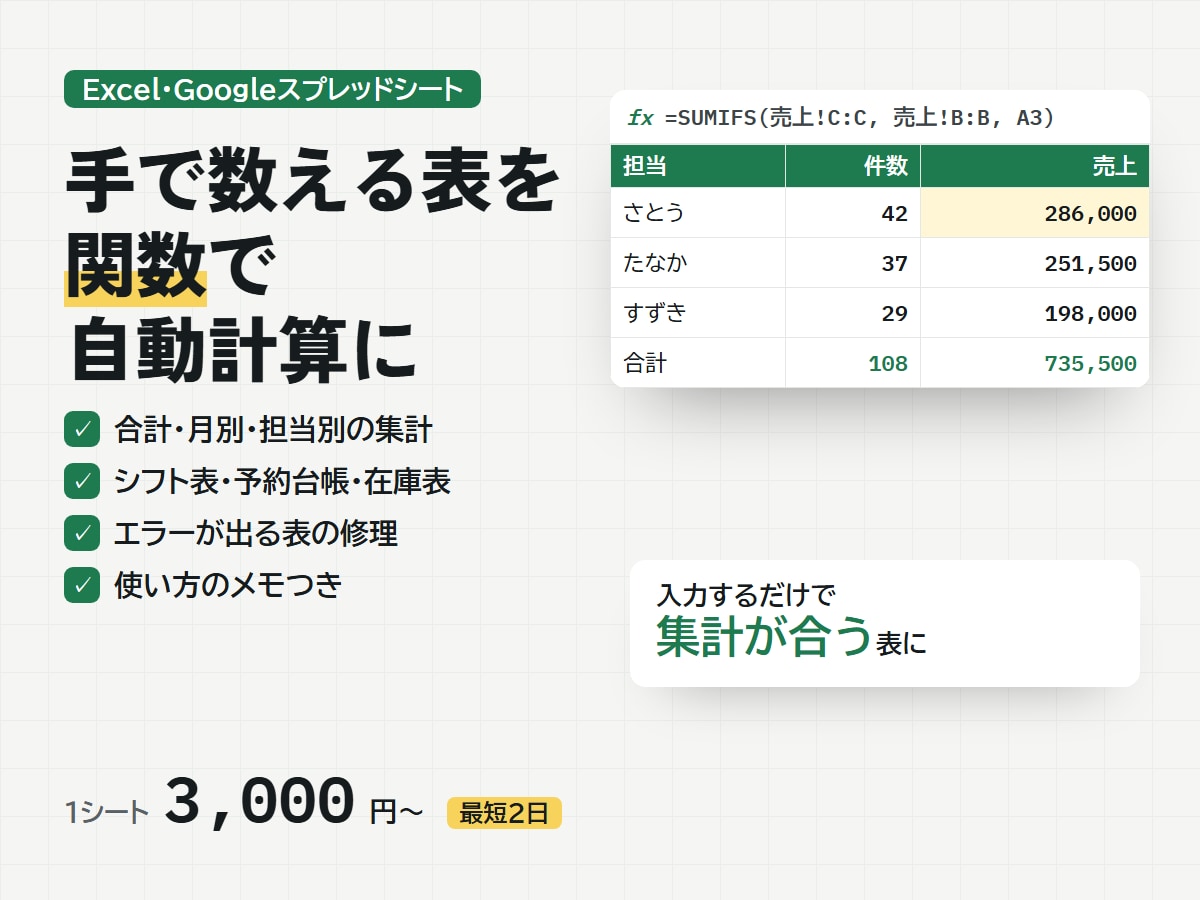This screenshot has height=900, width=1200.
Task: Click the total sales 735,500
Action: 1035,363
